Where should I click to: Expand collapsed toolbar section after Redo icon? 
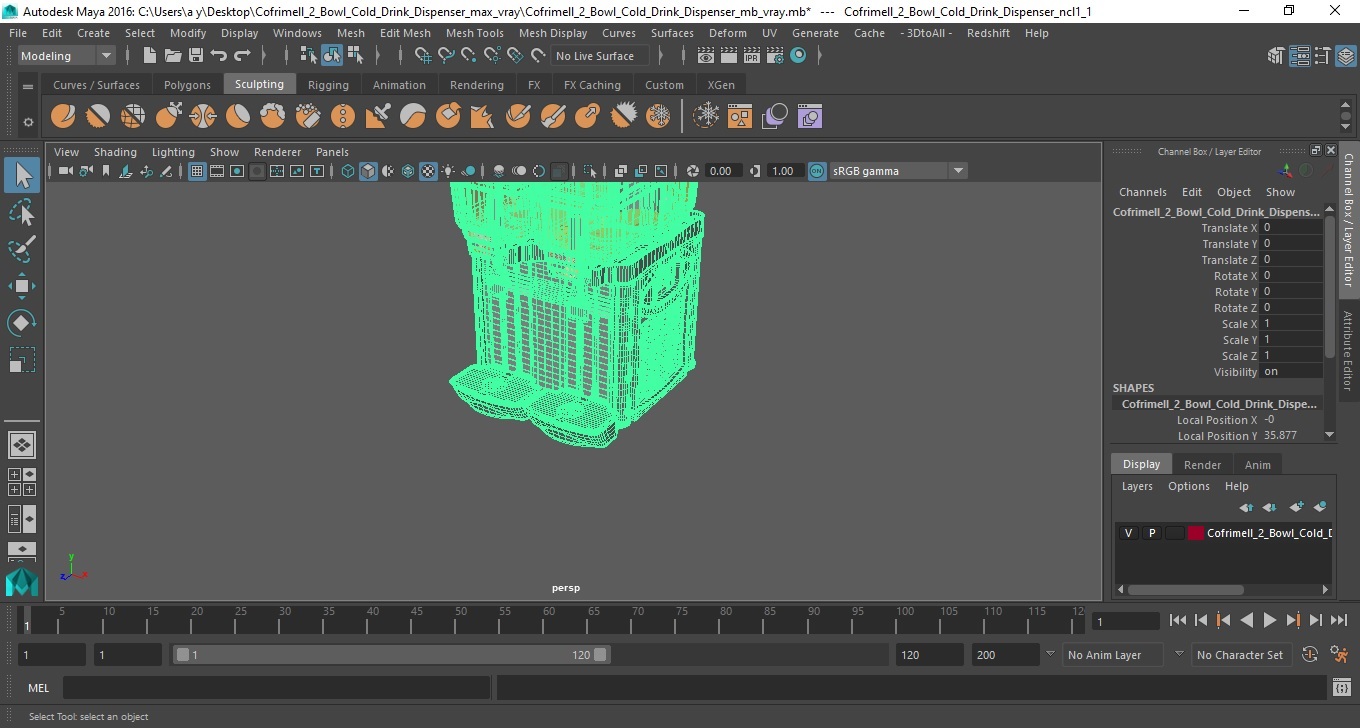click(264, 56)
